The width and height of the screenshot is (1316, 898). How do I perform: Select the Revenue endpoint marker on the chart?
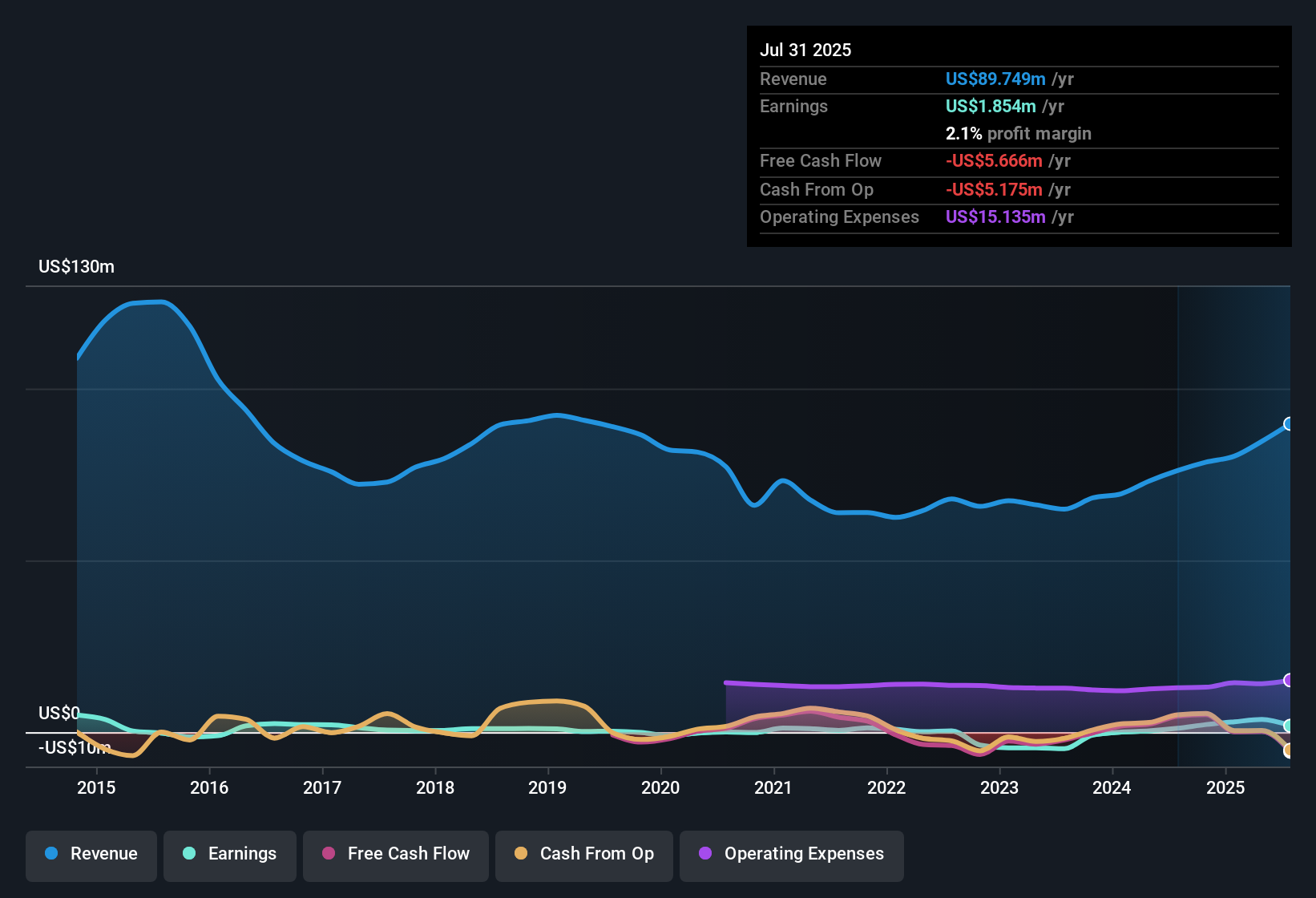coord(1289,423)
